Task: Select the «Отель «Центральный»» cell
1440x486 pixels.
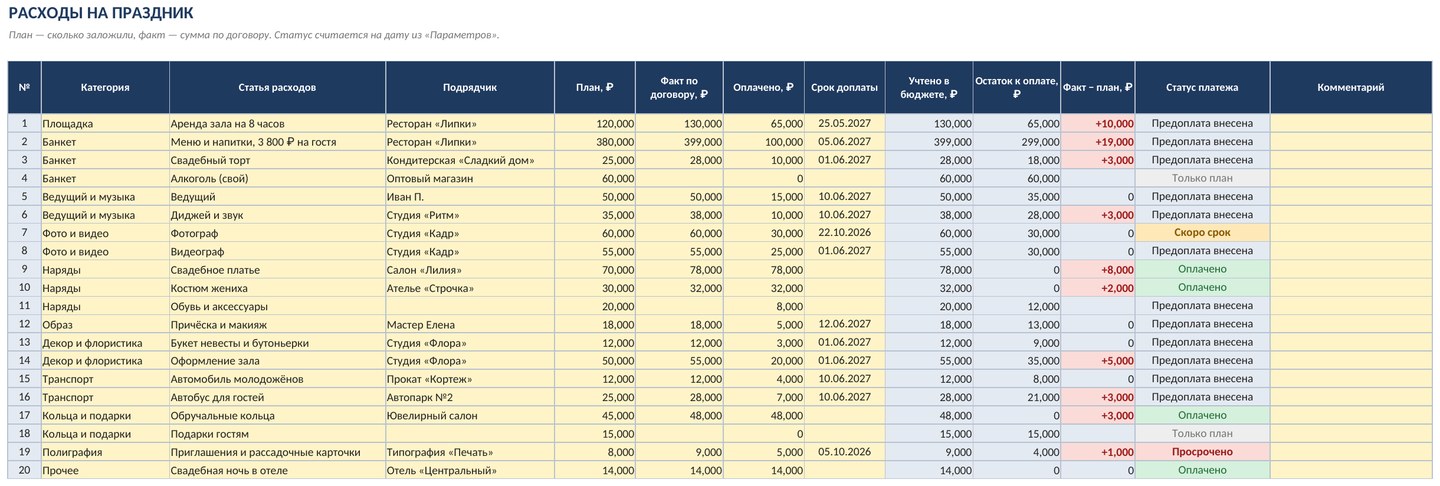Action: [469, 470]
